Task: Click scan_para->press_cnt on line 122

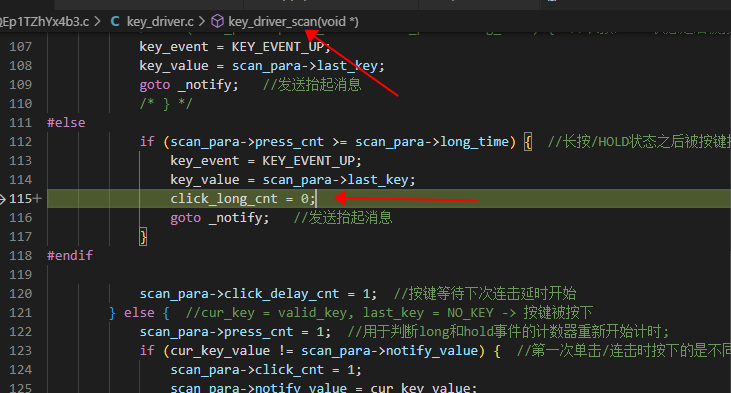Action: (x=216, y=332)
